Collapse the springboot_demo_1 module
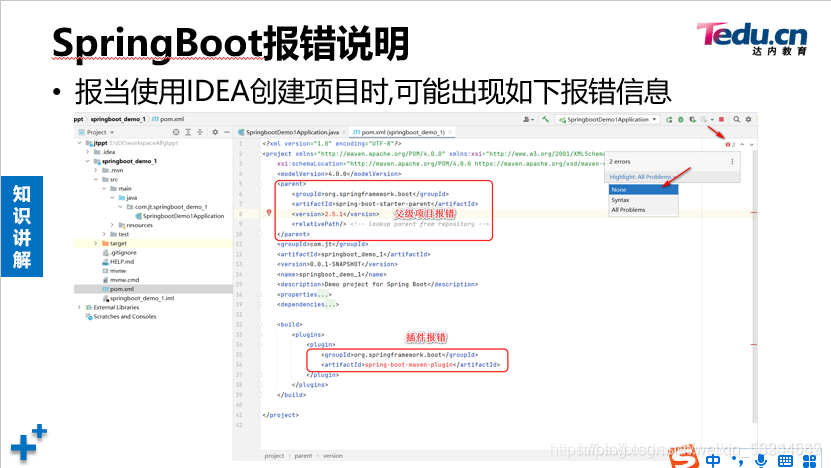 87,161
